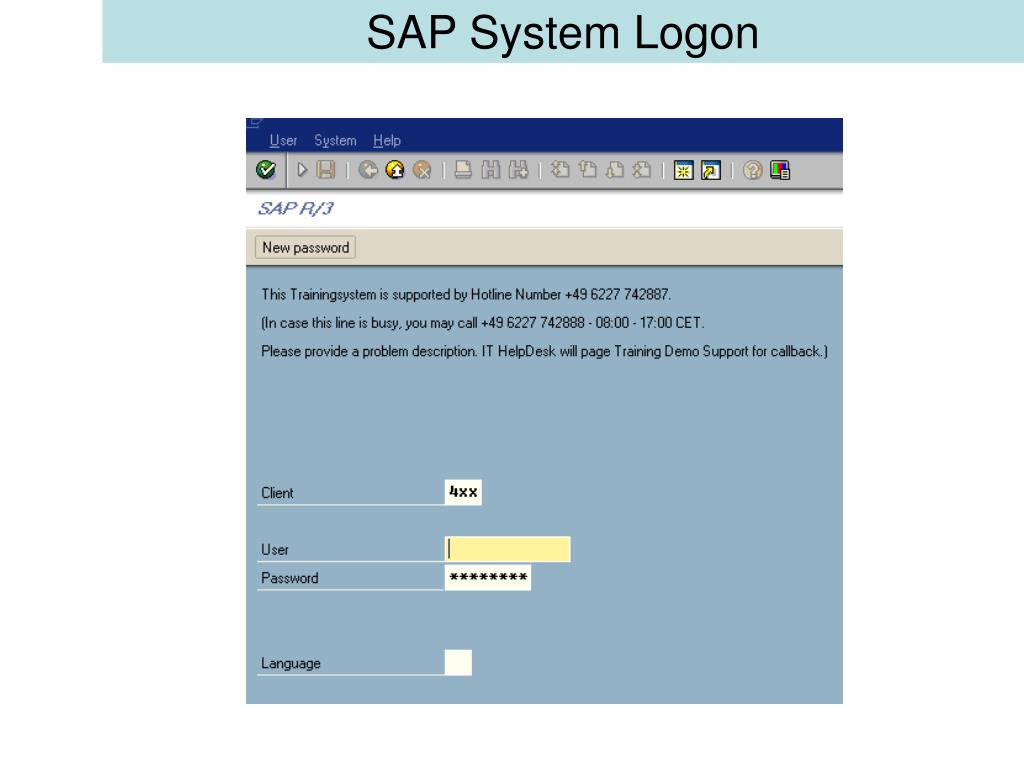Click the 'In case this line is busy' text

[483, 323]
